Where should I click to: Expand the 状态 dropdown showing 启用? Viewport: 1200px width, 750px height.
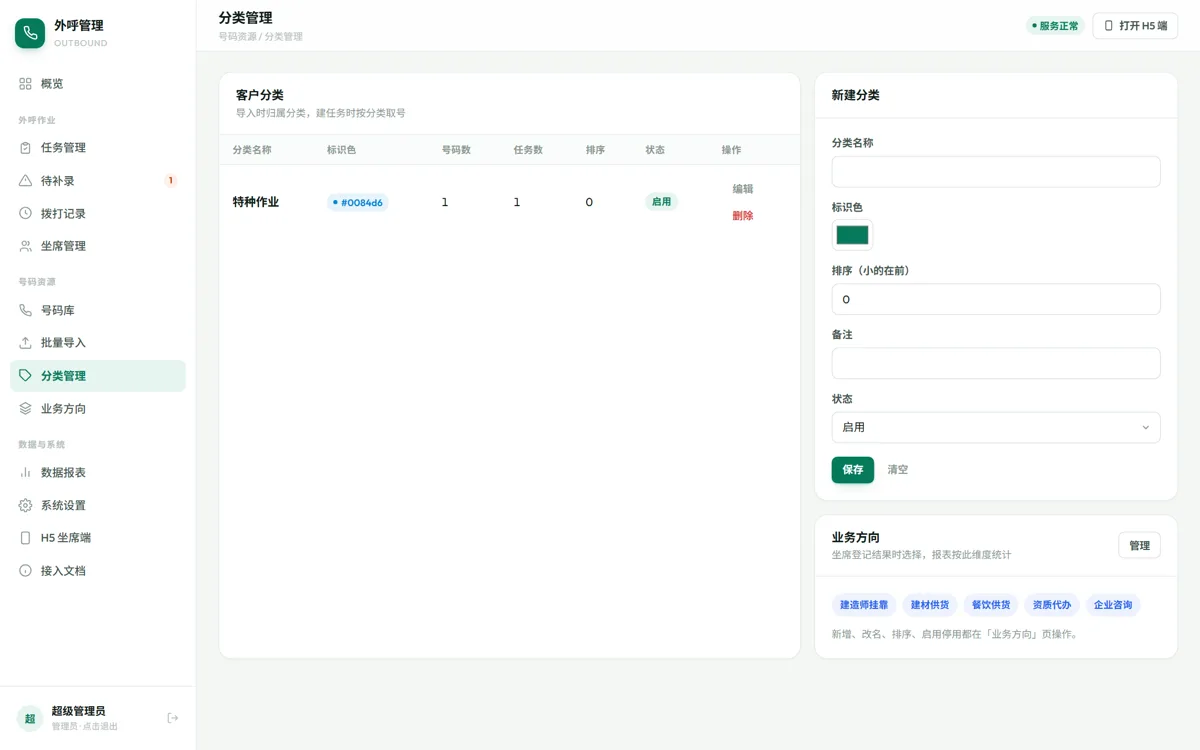click(x=996, y=427)
